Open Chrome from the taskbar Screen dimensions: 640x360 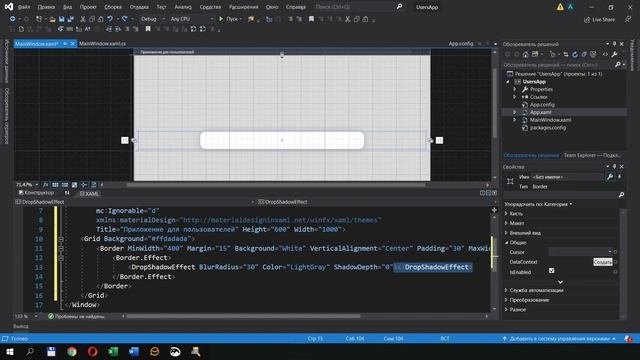tap(72, 351)
